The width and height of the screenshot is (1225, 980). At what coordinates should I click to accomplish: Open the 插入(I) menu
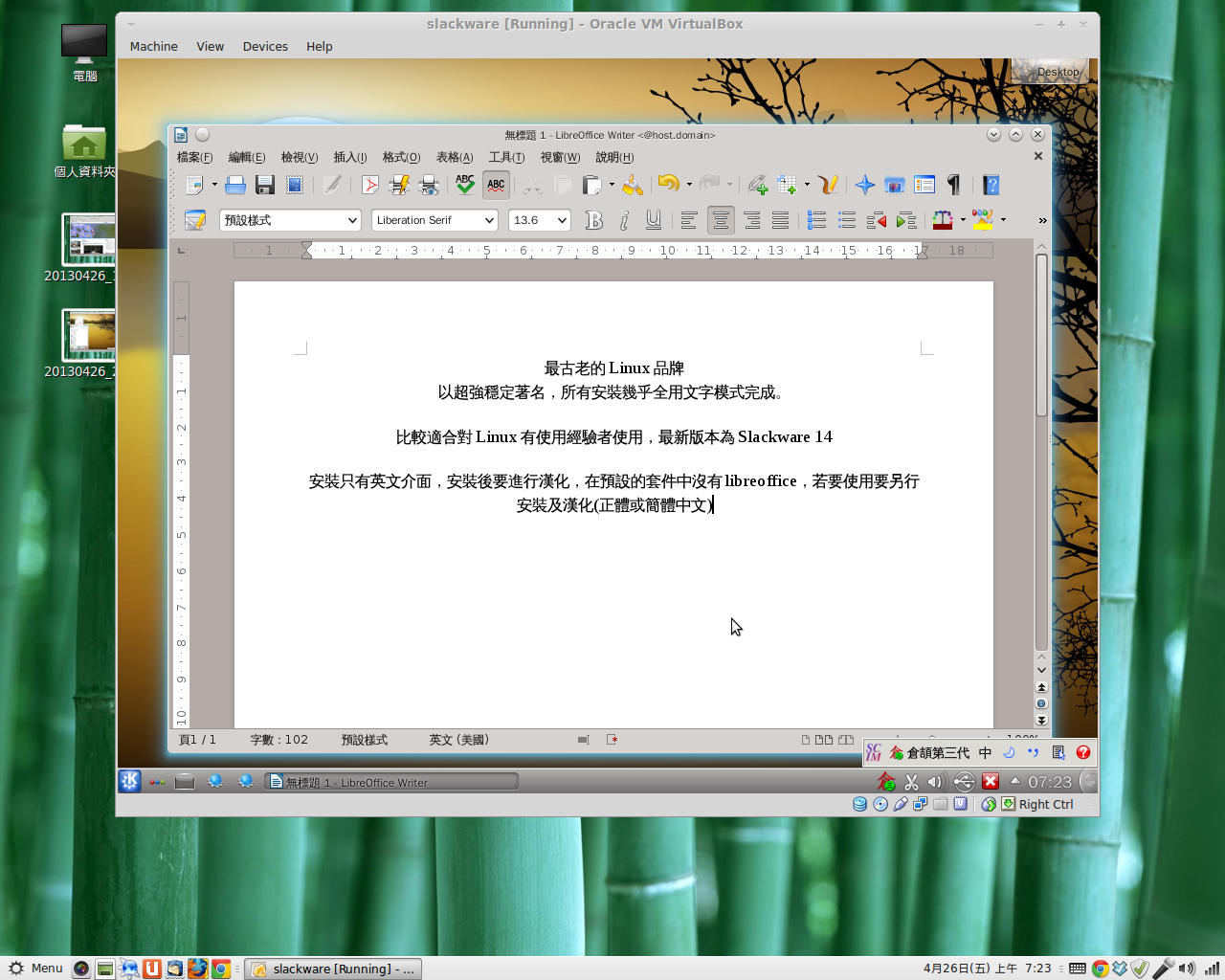pyautogui.click(x=350, y=157)
